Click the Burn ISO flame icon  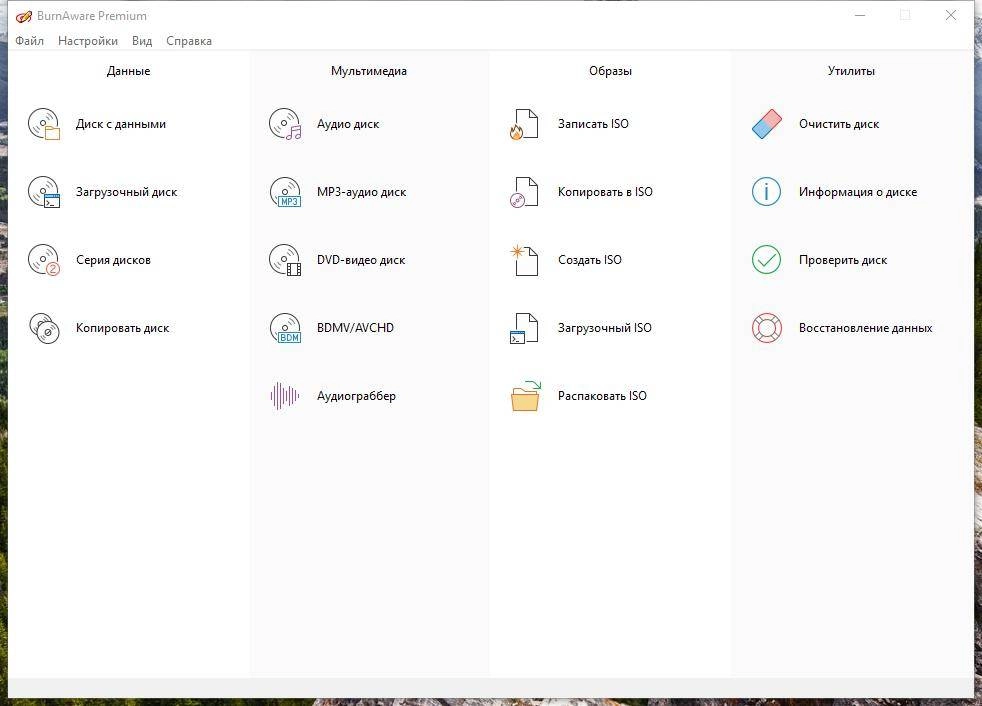pos(524,124)
